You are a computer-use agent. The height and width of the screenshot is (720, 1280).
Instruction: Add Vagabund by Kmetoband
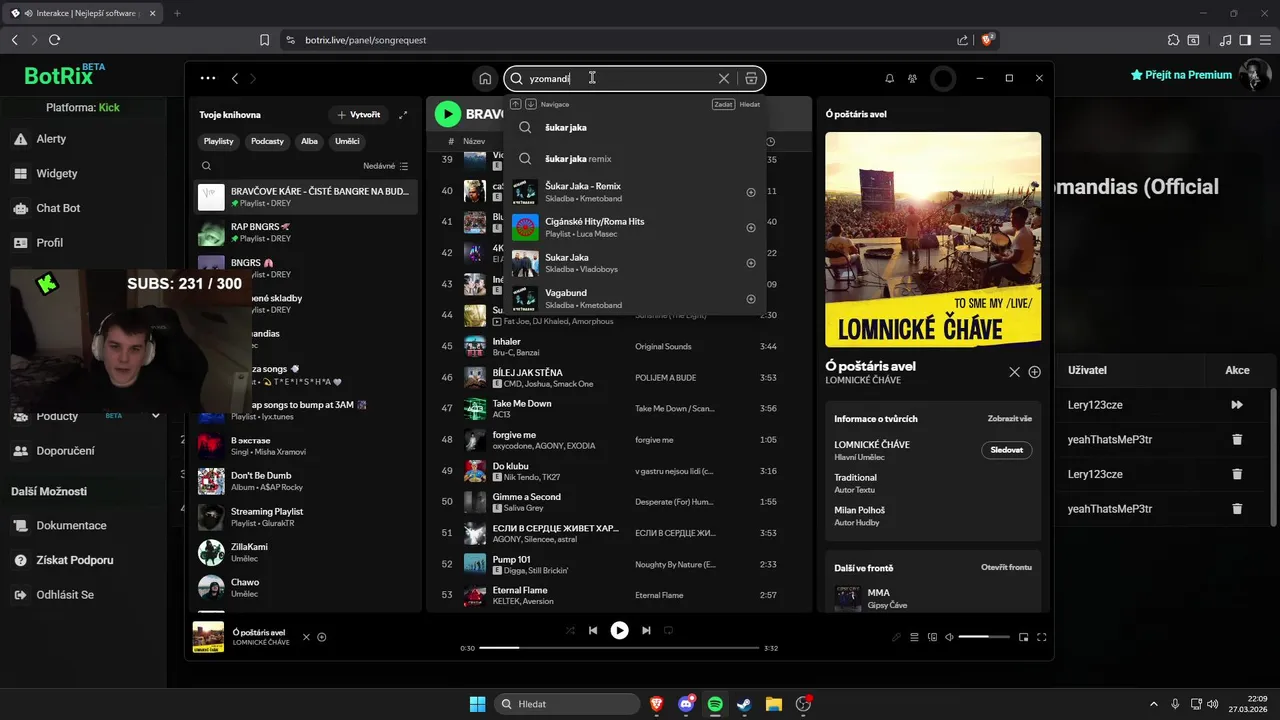751,299
